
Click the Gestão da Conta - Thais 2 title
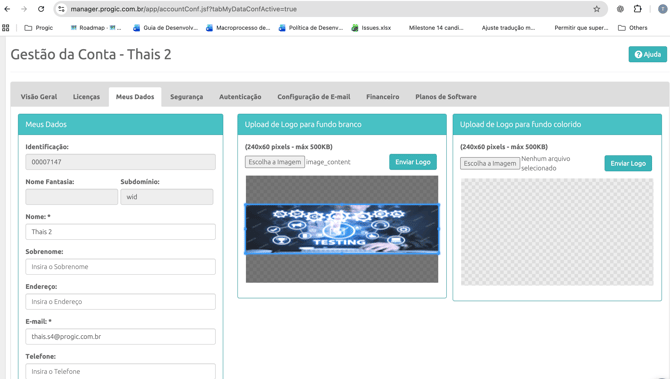click(x=91, y=55)
